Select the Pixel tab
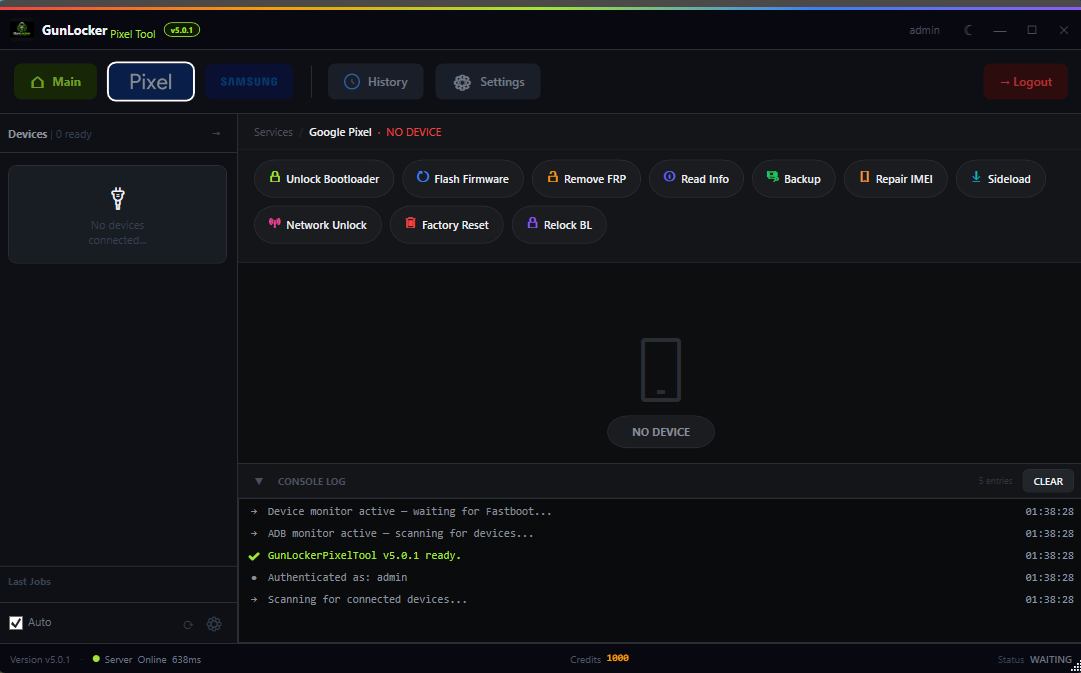Viewport: 1081px width, 673px height. pyautogui.click(x=151, y=81)
